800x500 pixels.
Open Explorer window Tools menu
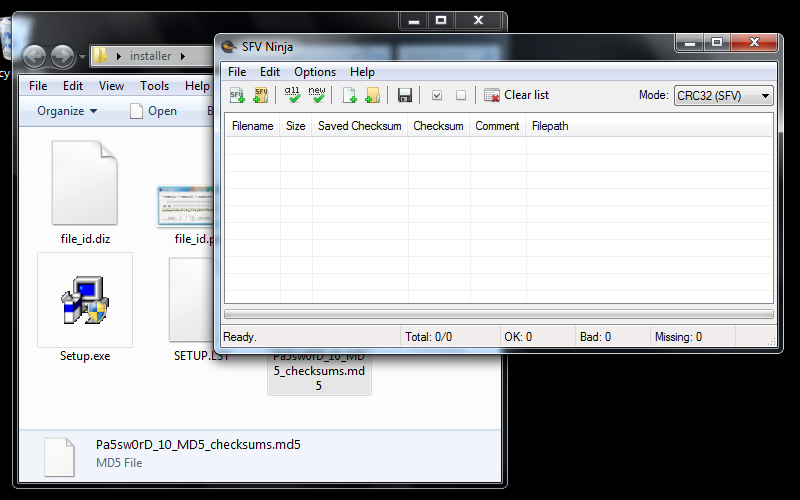pos(155,86)
